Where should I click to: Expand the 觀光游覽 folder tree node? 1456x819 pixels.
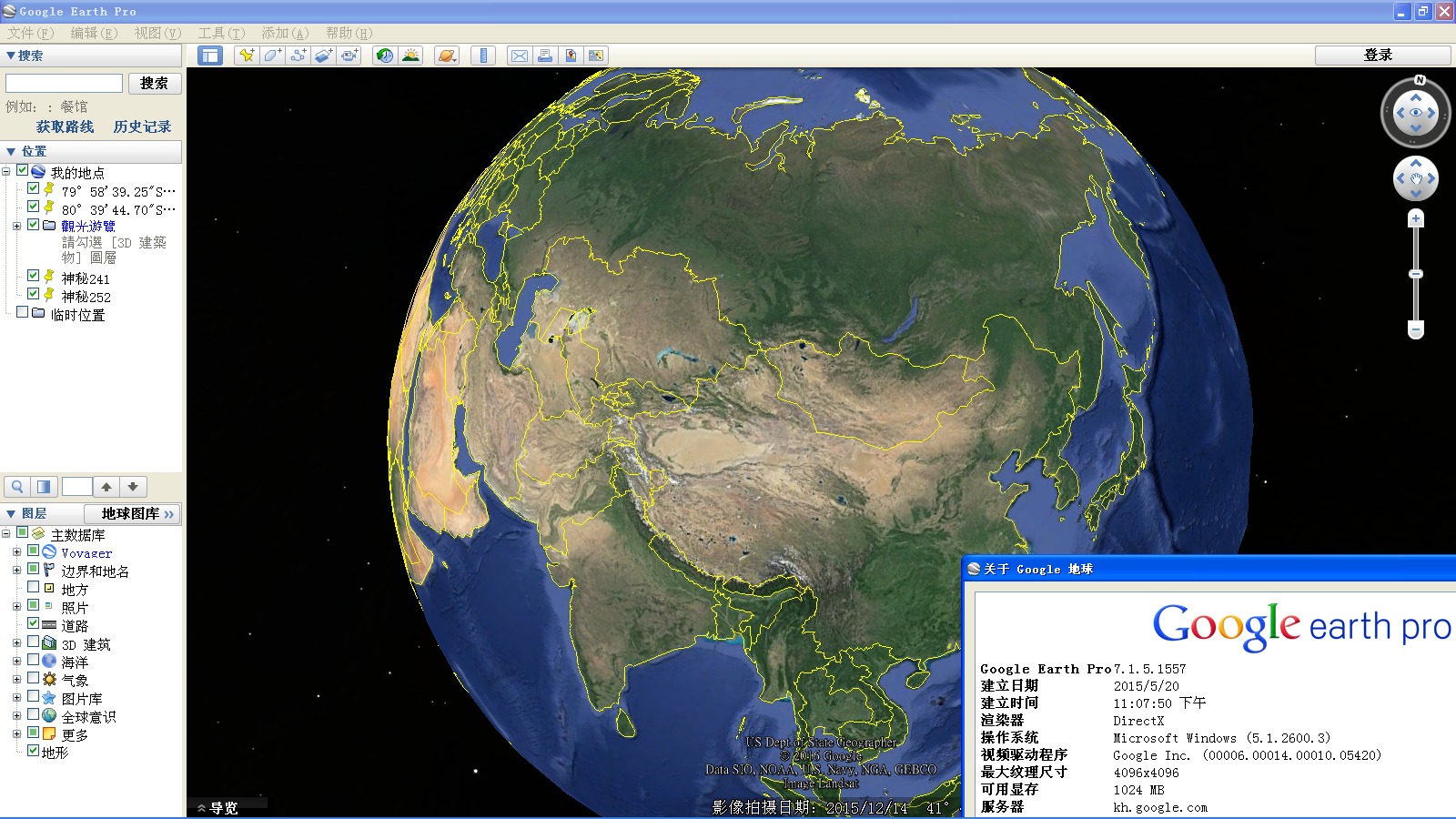[x=16, y=226]
